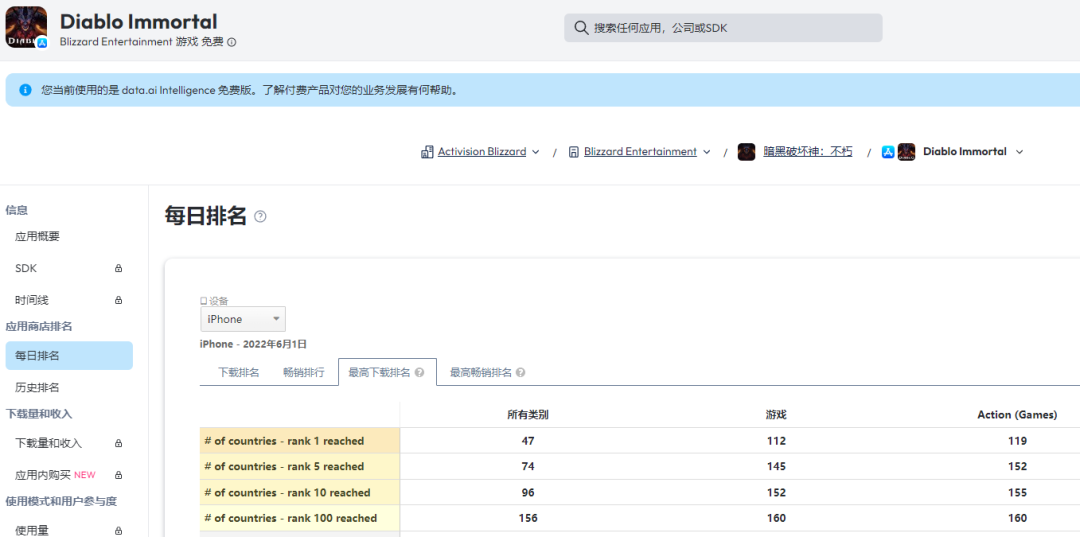Click the iPhone - 2022年6月1日 date label
This screenshot has height=537, width=1080.
[x=253, y=344]
